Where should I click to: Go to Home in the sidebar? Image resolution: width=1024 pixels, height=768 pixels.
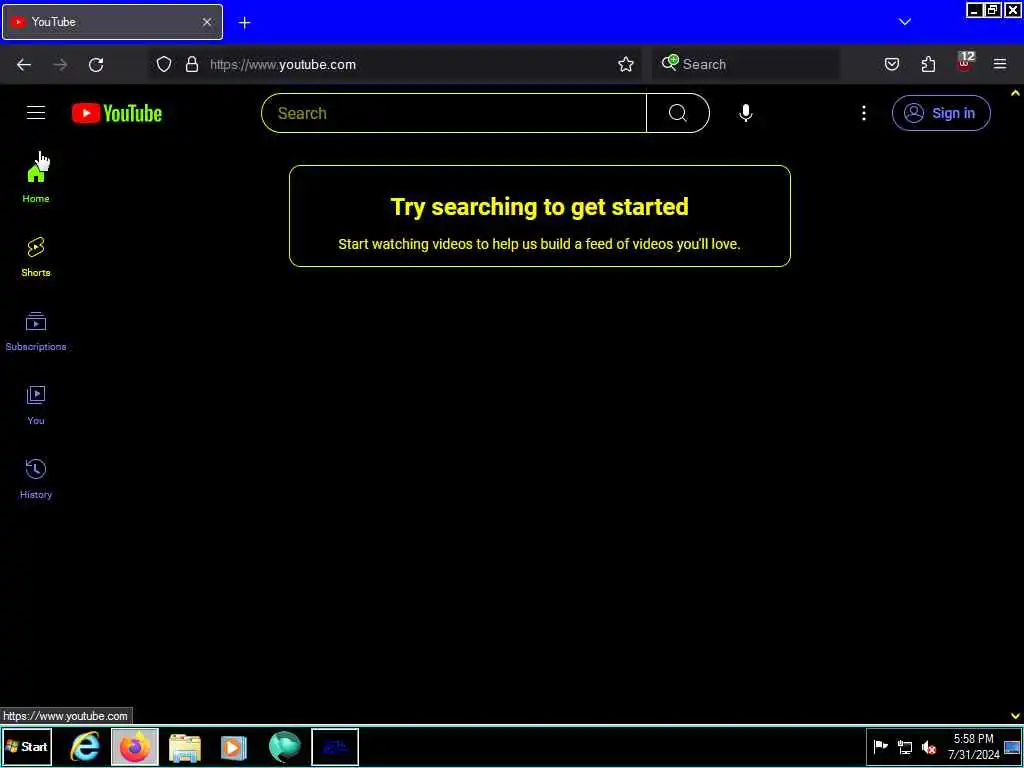[x=36, y=183]
